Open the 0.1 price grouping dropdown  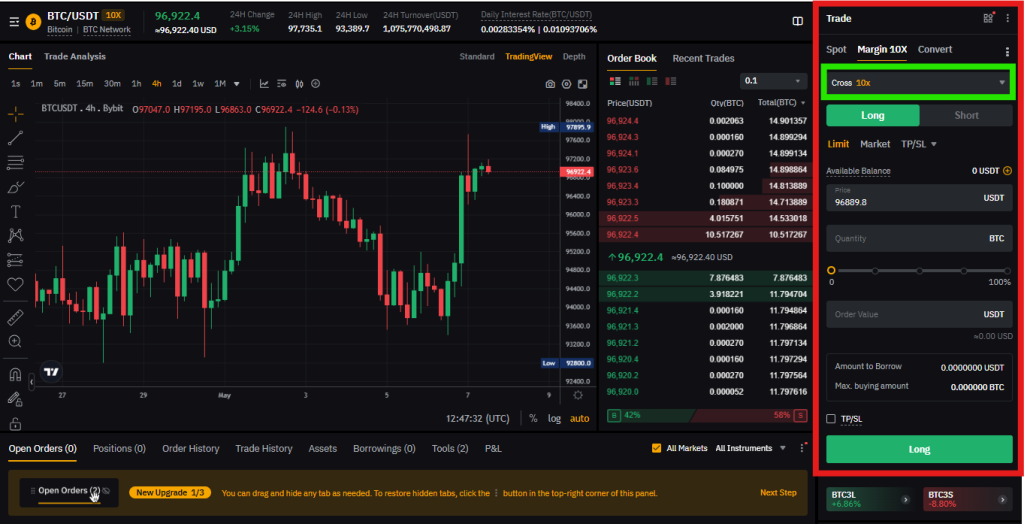(773, 81)
